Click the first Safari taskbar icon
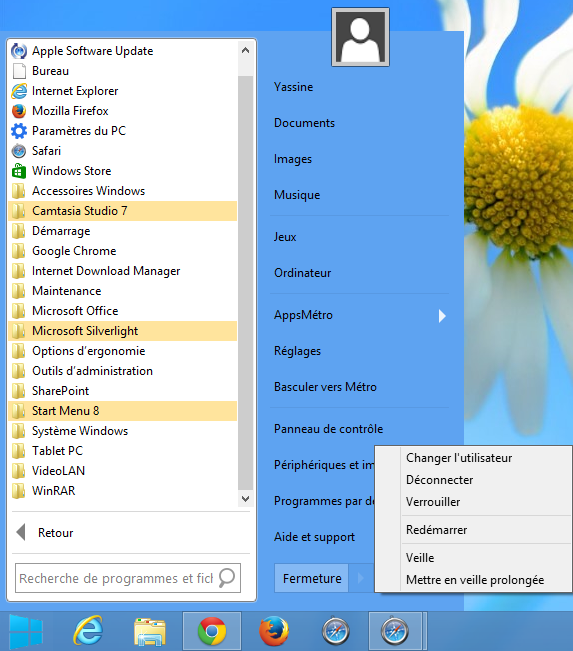 [336, 631]
